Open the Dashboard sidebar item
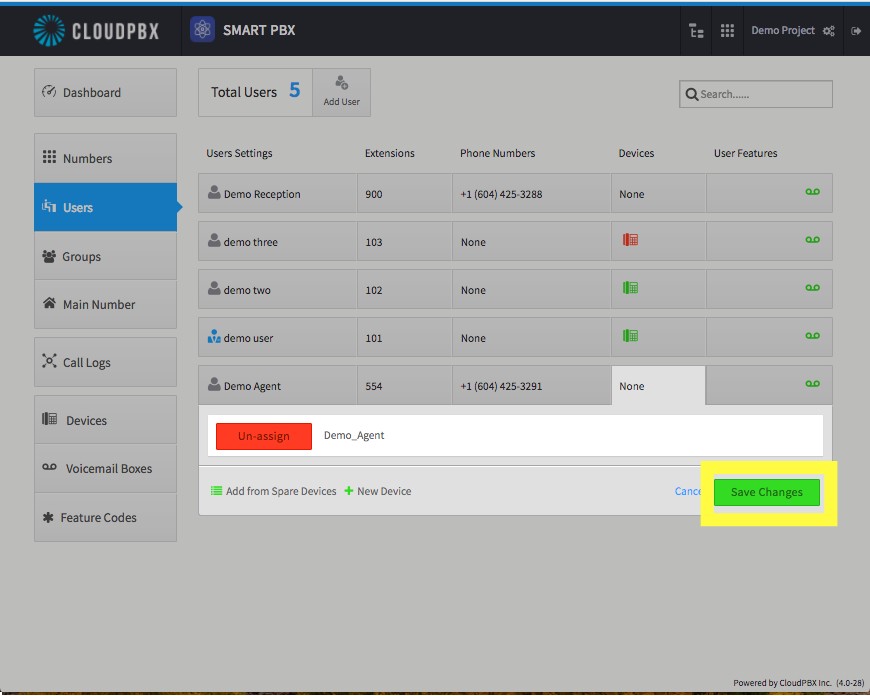 (105, 93)
